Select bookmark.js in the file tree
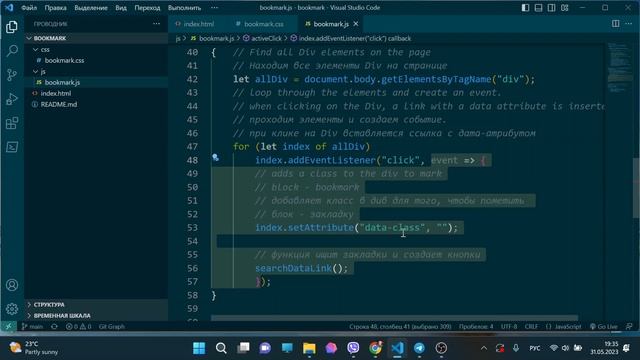The image size is (640, 360). click(62, 82)
